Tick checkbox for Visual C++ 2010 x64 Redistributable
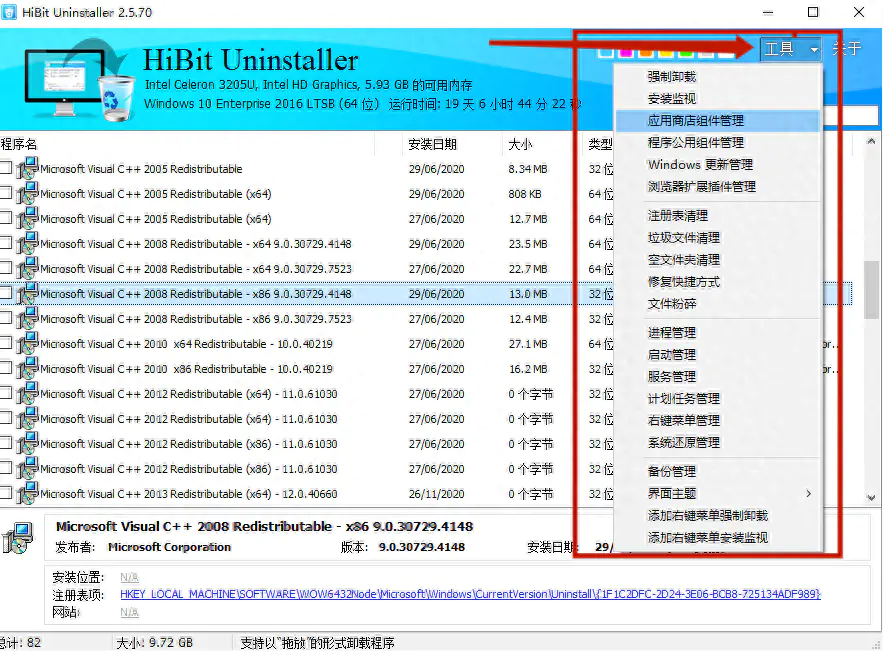Screen dimensions: 883x651 (x=7, y=343)
